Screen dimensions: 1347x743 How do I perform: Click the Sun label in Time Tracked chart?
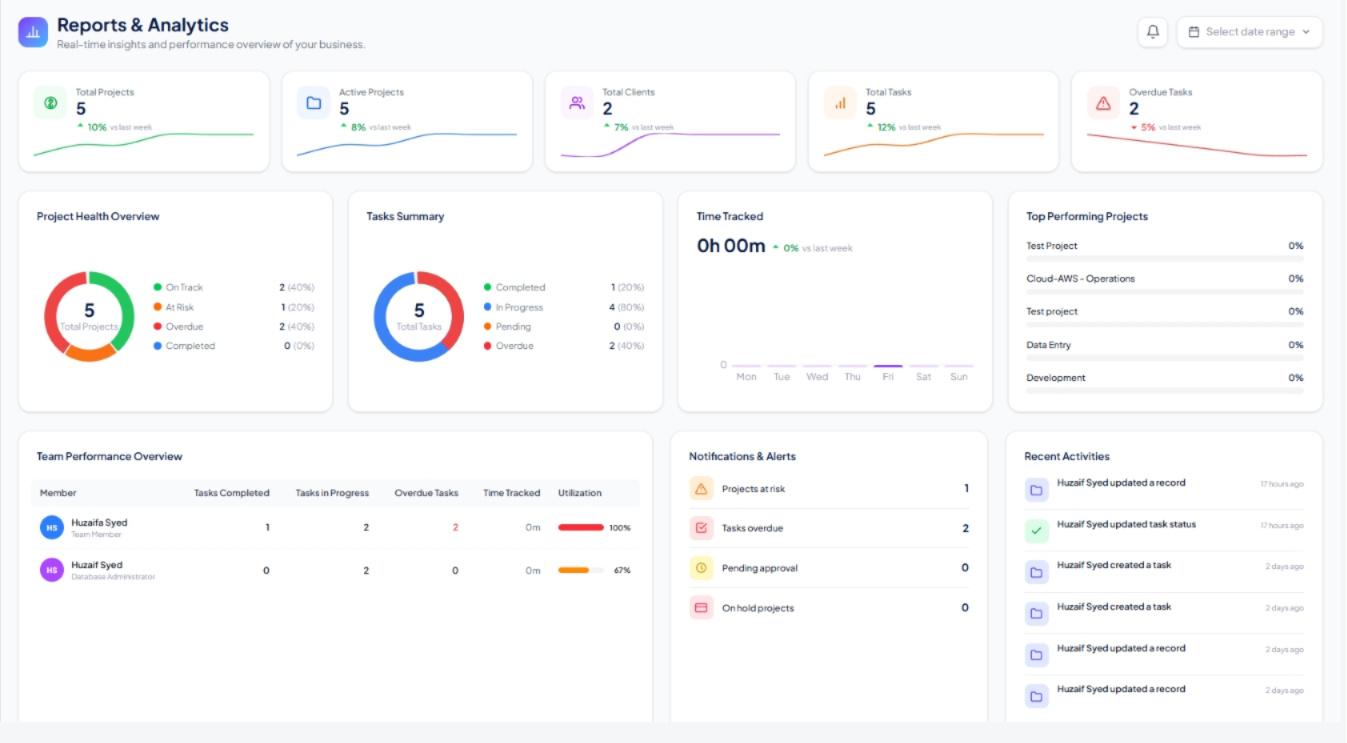pos(959,377)
